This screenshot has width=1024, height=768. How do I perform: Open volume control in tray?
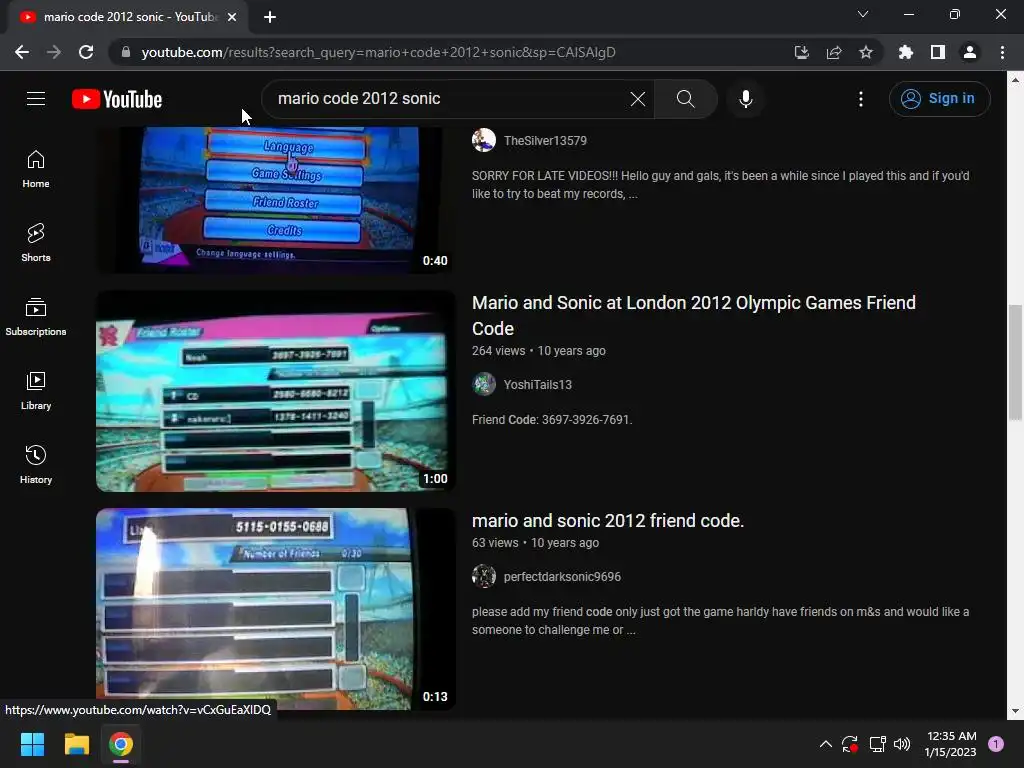[x=902, y=744]
